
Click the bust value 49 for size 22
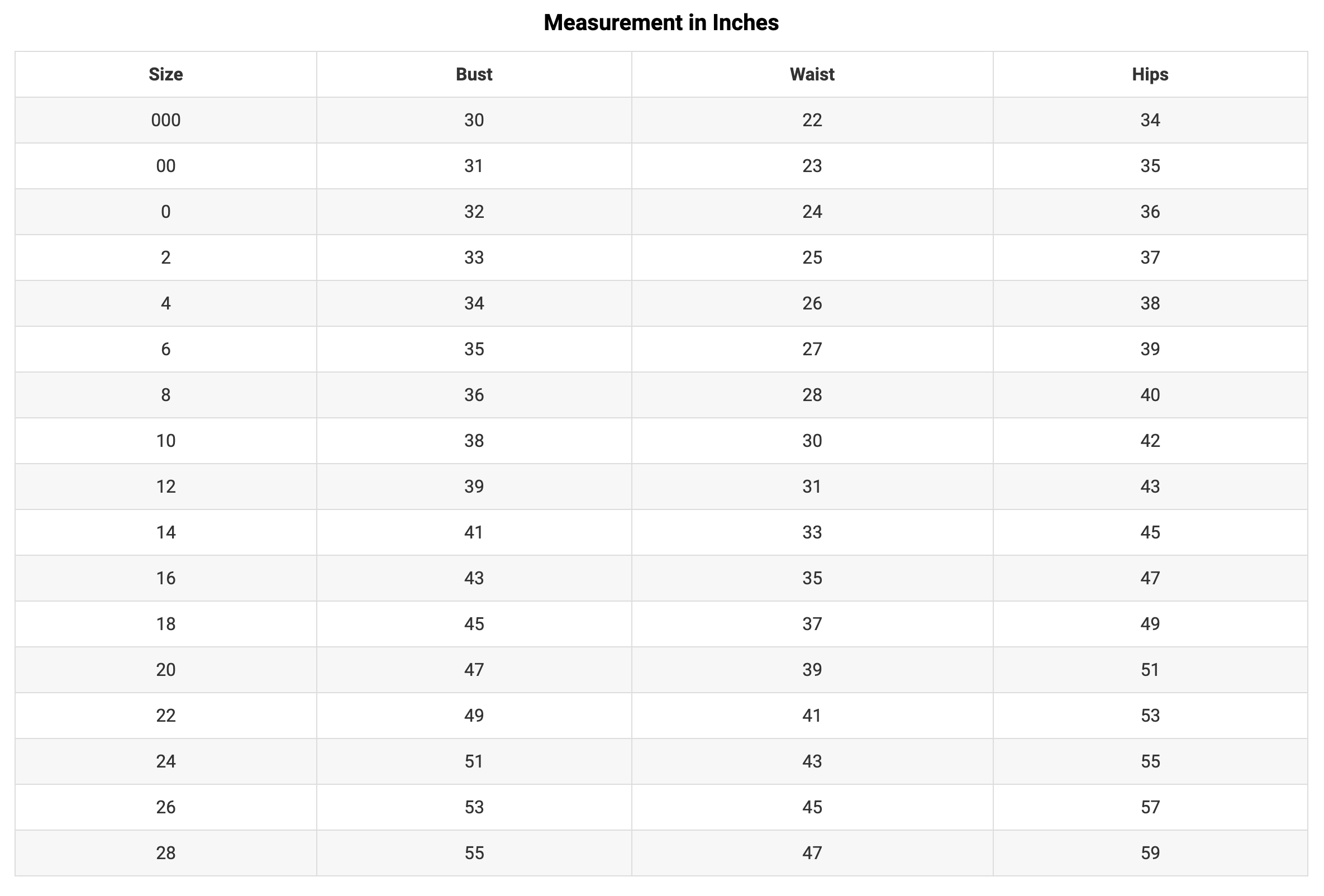click(x=474, y=716)
